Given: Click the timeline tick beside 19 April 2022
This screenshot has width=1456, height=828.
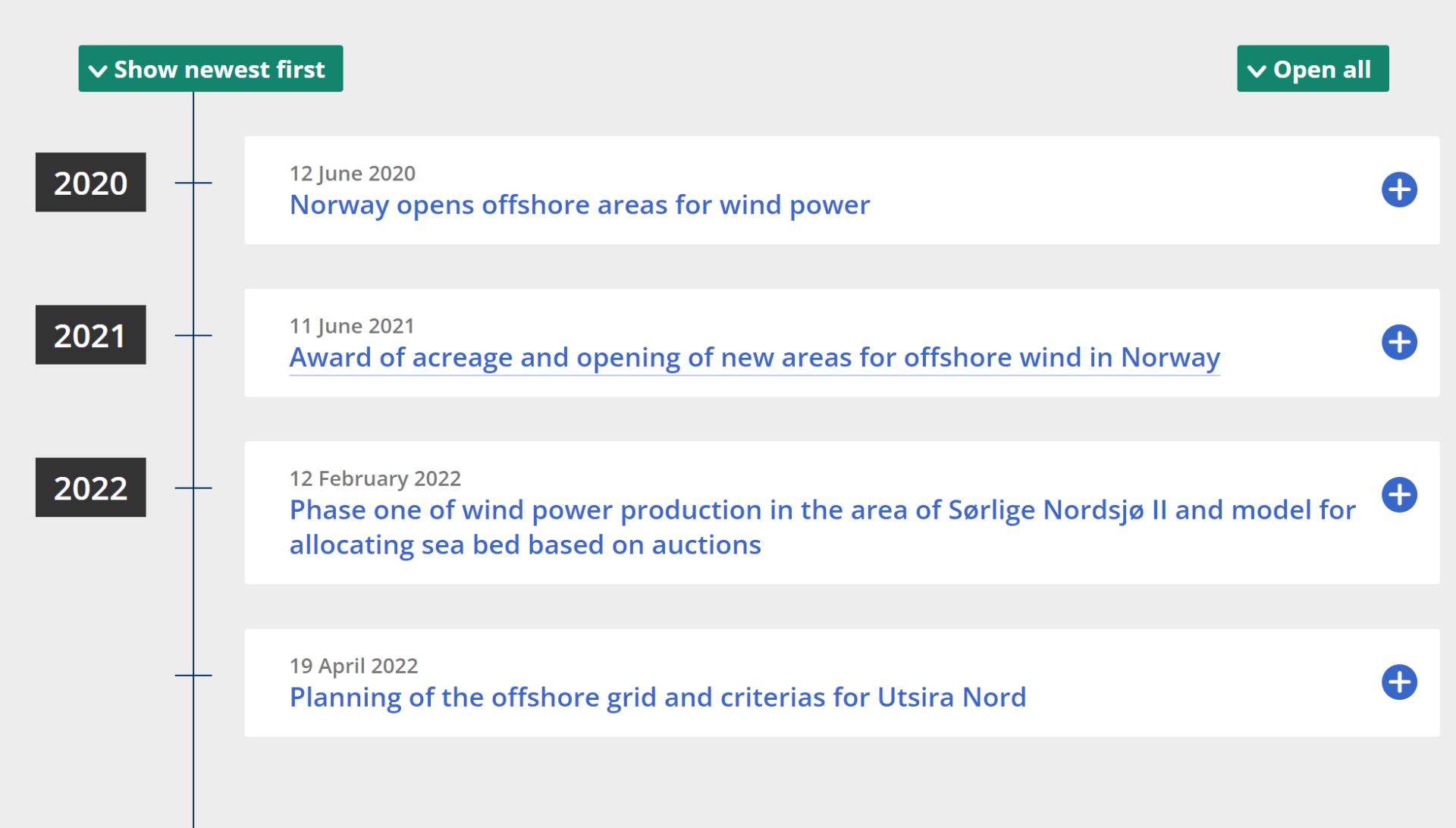Looking at the screenshot, I should (193, 675).
